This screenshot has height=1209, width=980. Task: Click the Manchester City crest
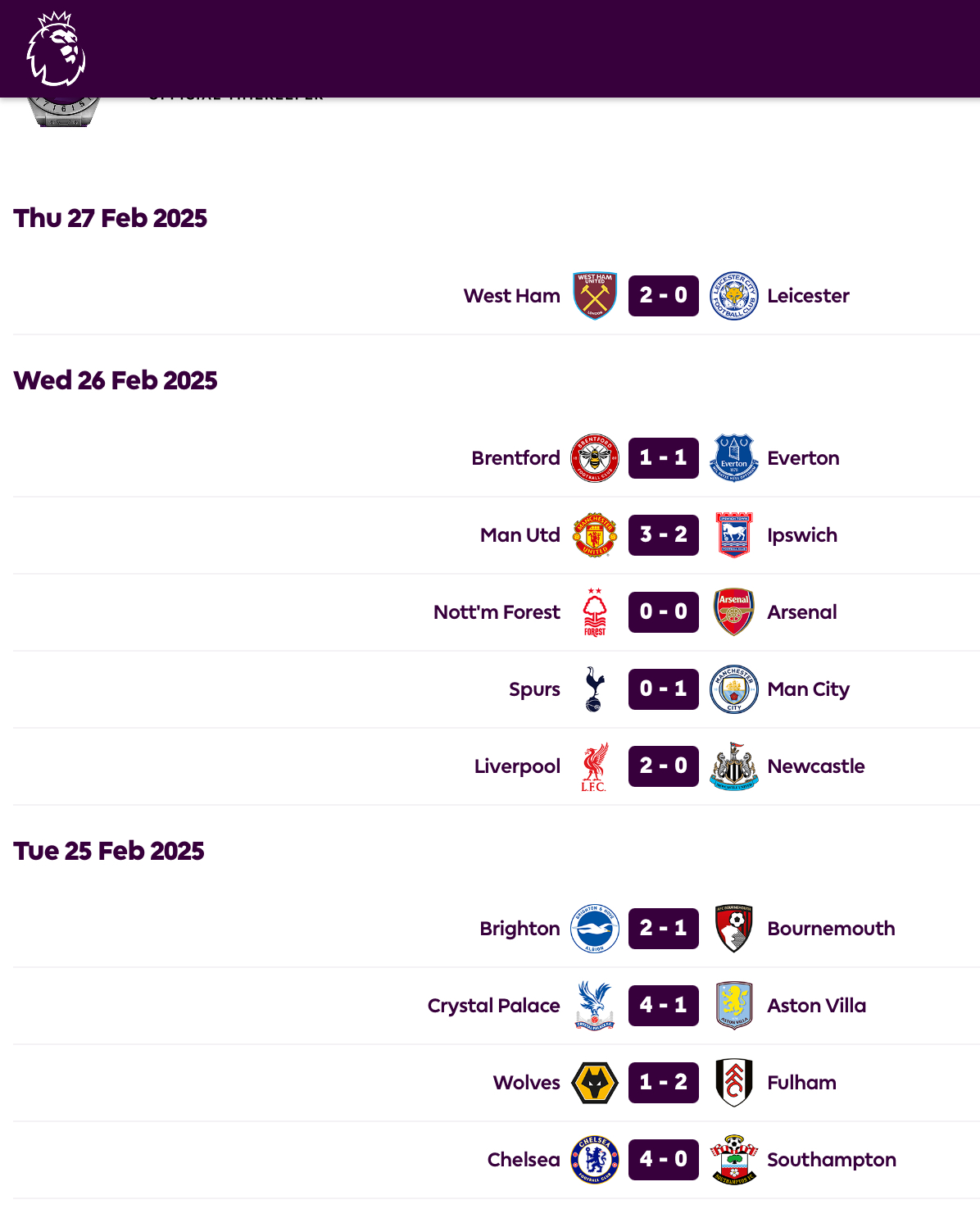point(734,689)
